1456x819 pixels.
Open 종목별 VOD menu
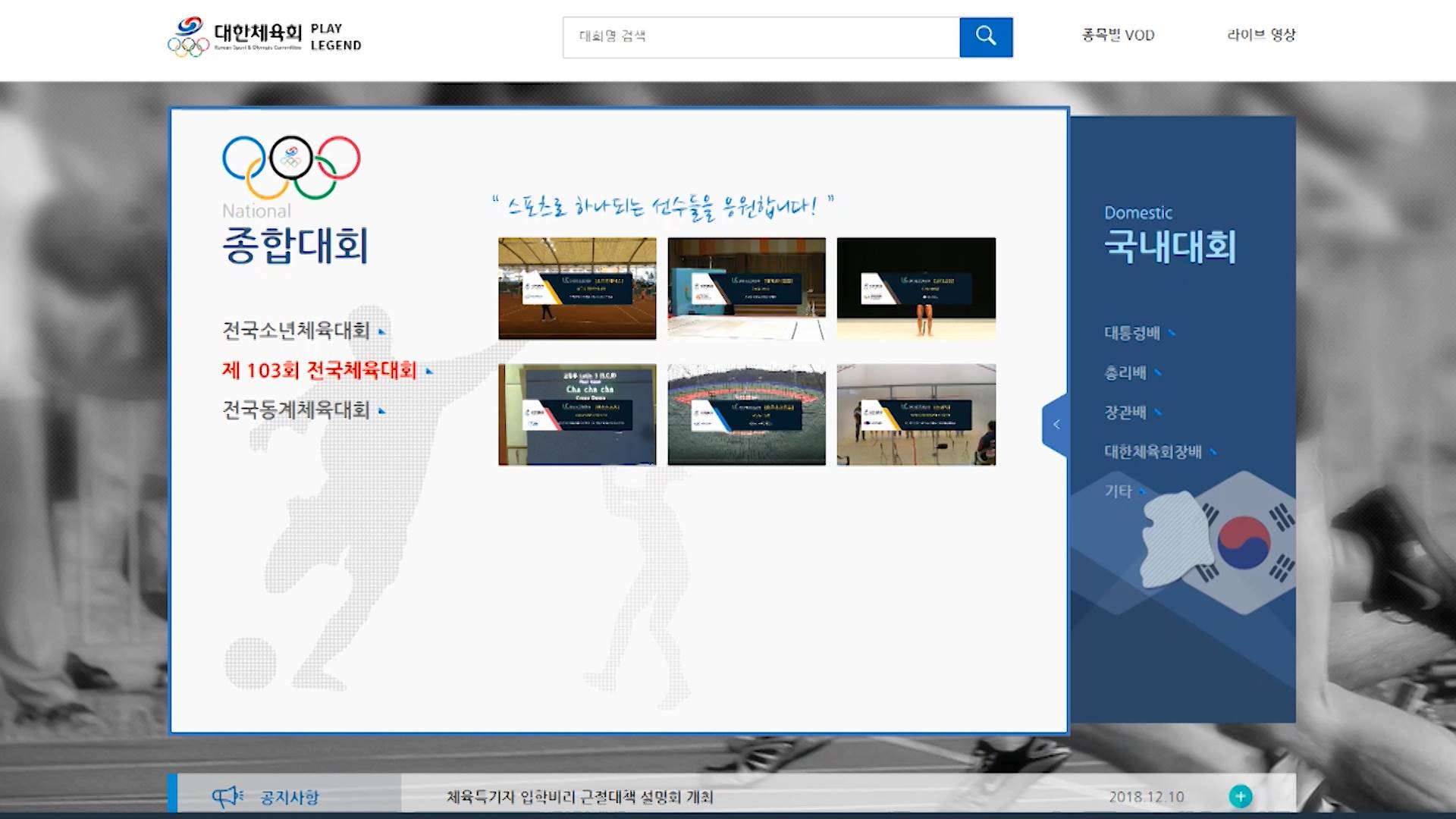pyautogui.click(x=1118, y=35)
